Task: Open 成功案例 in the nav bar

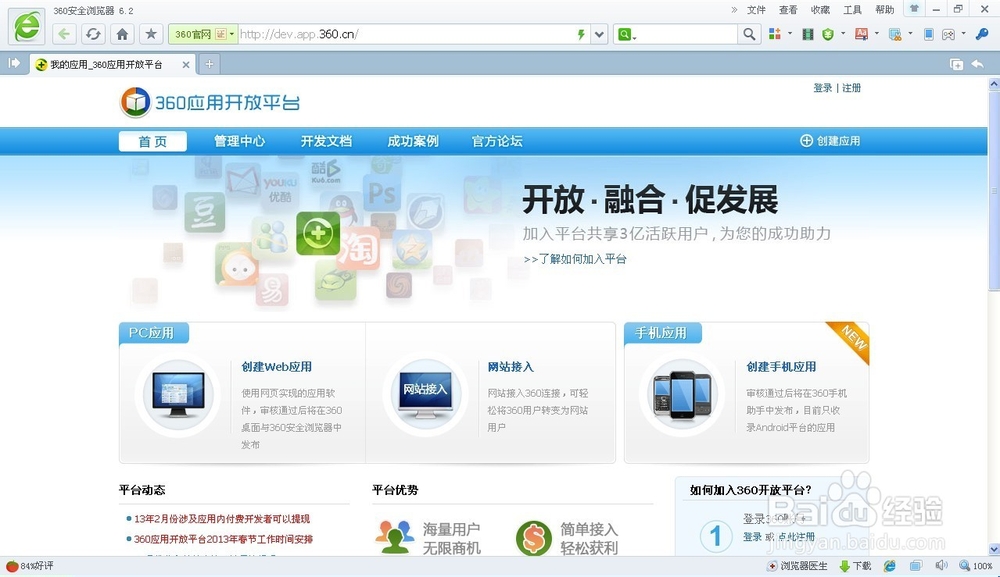Action: pos(413,142)
